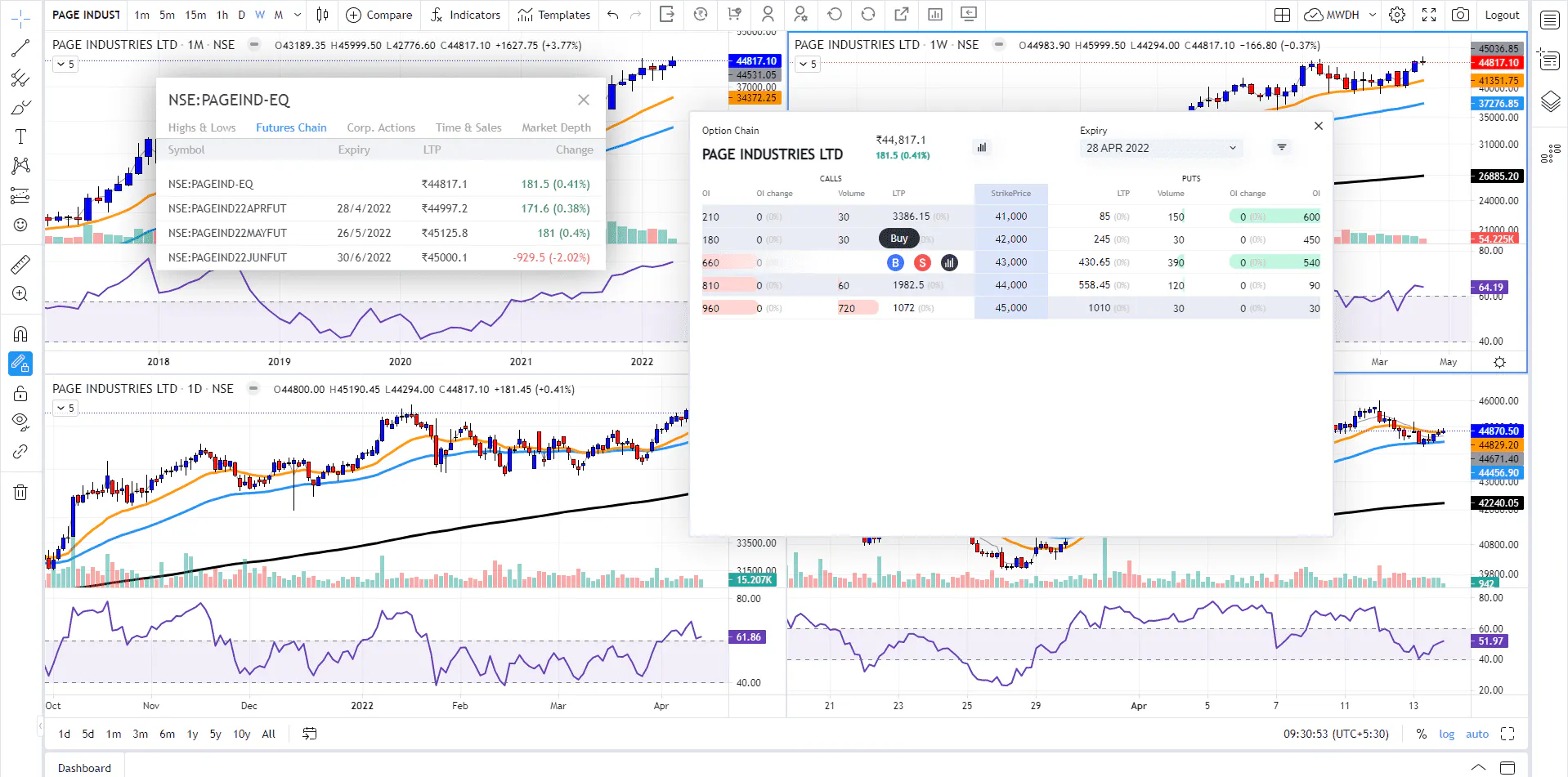Click the red S sell button in option chain

click(x=922, y=262)
